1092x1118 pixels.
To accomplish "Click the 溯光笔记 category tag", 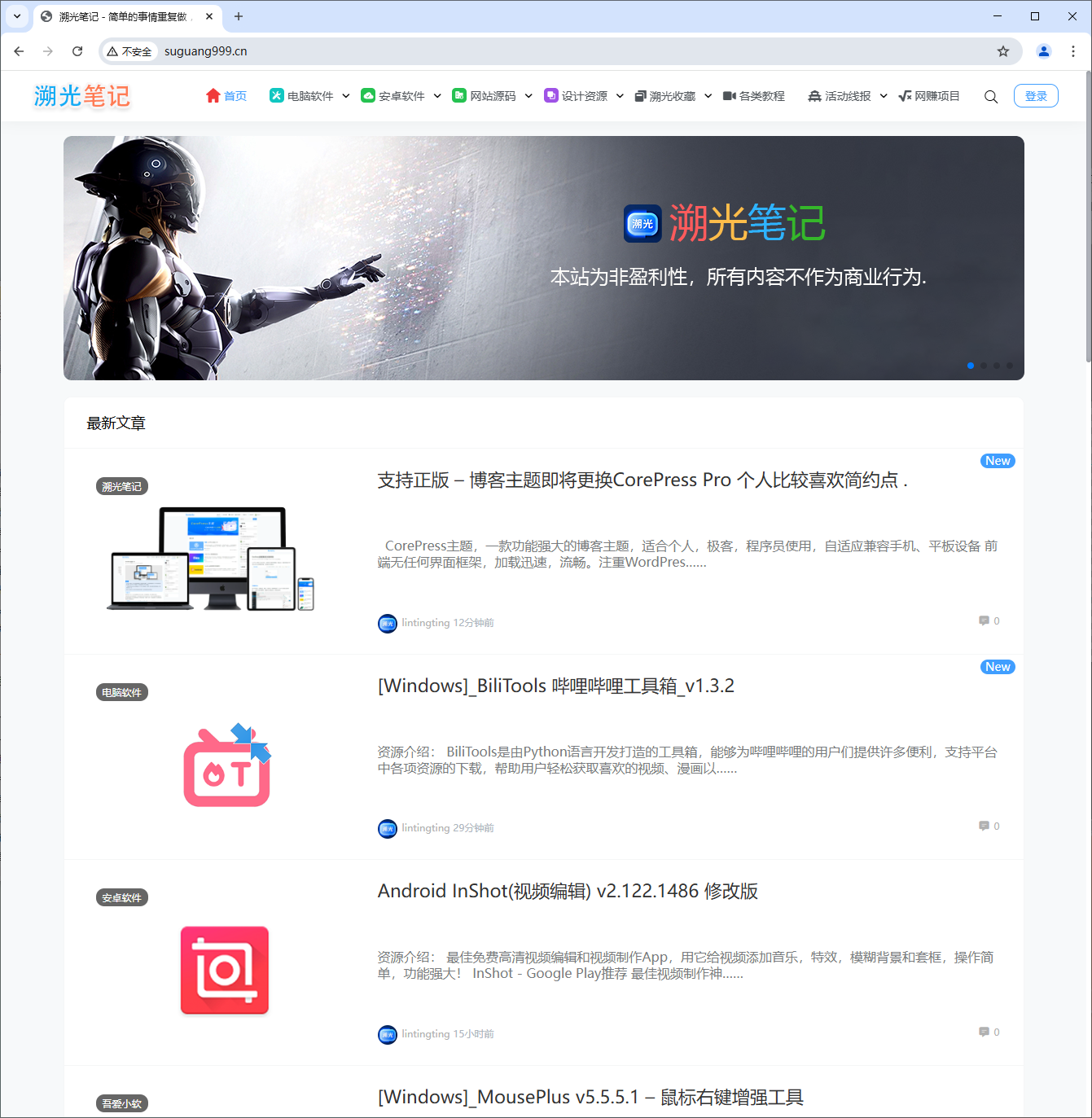I will coord(122,487).
